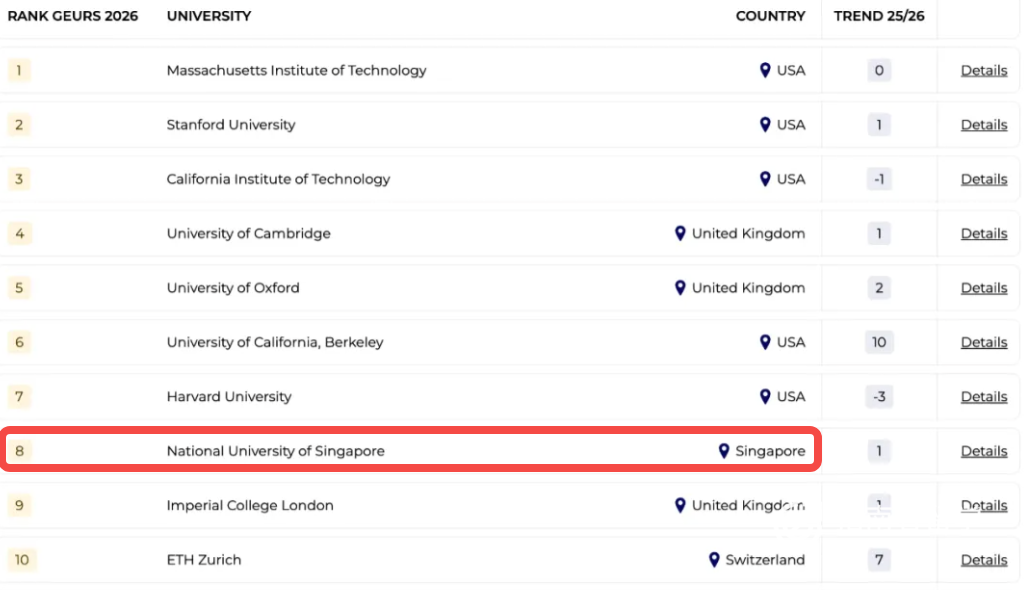
Task: Click the pin icon in the Harvard University row
Action: point(765,396)
